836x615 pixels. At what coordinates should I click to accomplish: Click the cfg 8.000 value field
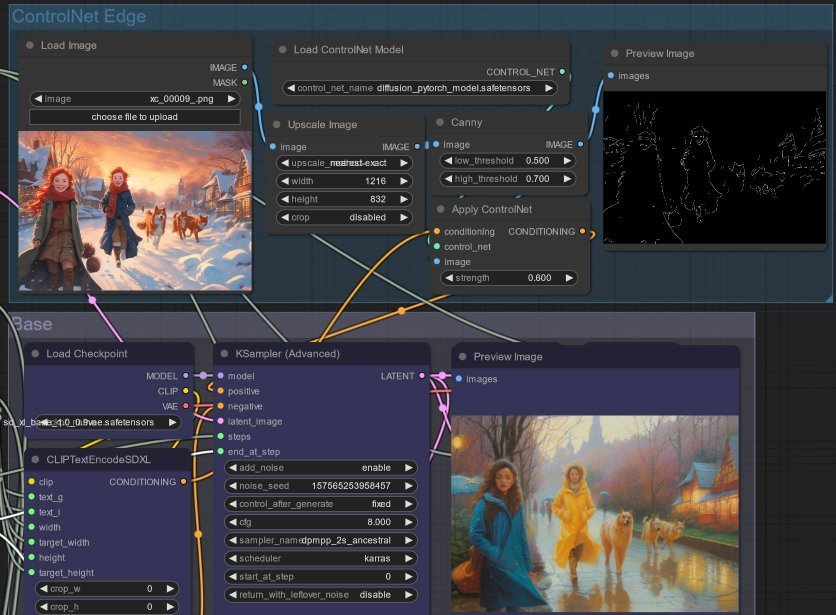click(320, 522)
